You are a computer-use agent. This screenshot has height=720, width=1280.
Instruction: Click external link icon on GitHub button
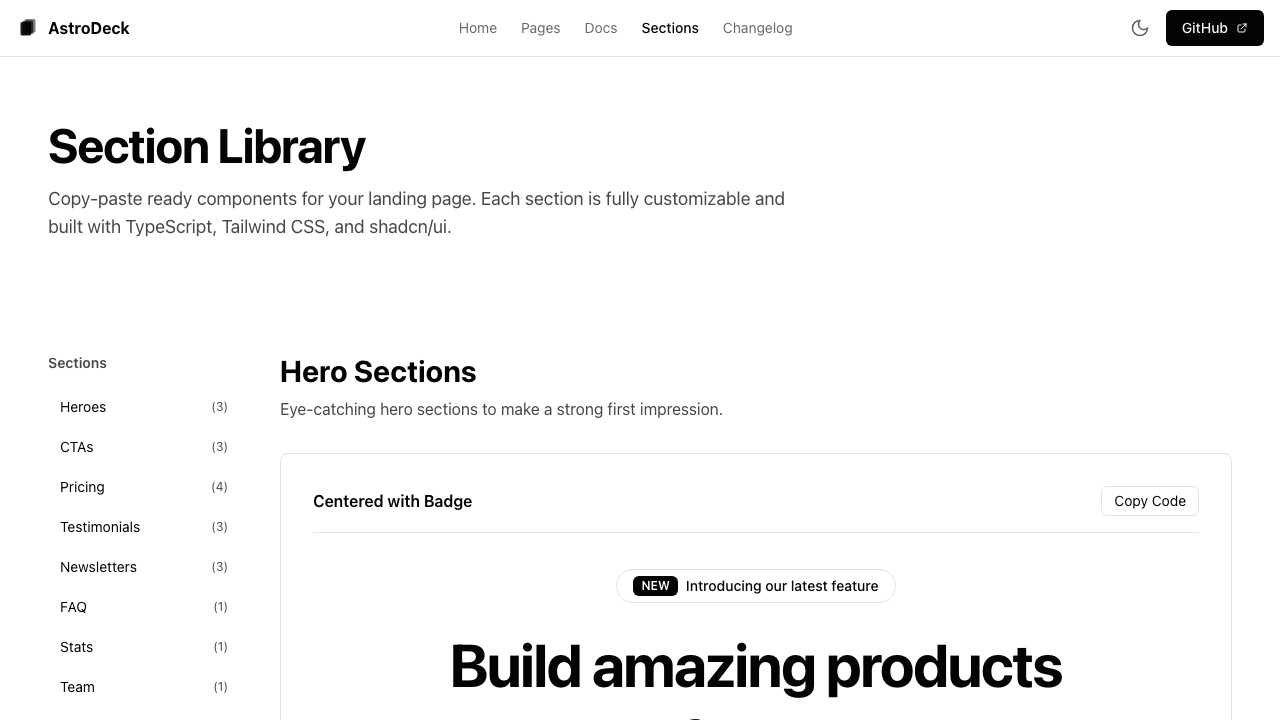tap(1242, 28)
